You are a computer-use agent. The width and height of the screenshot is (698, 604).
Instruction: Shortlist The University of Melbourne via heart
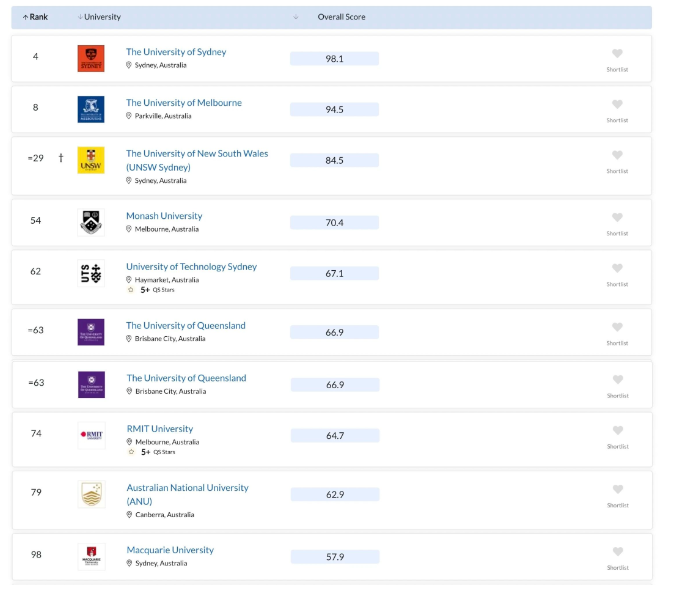pos(617,104)
